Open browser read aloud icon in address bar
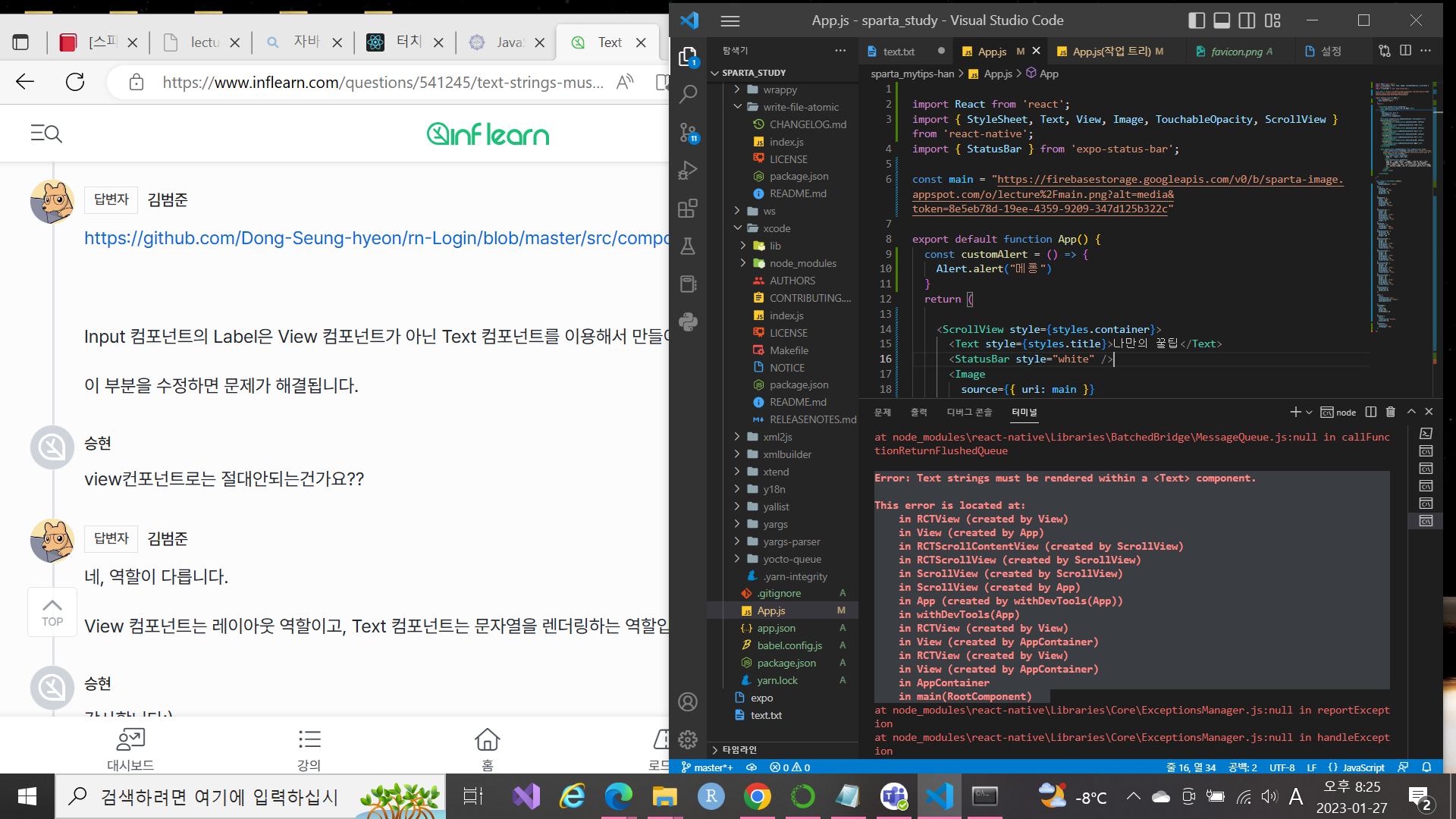 [625, 82]
